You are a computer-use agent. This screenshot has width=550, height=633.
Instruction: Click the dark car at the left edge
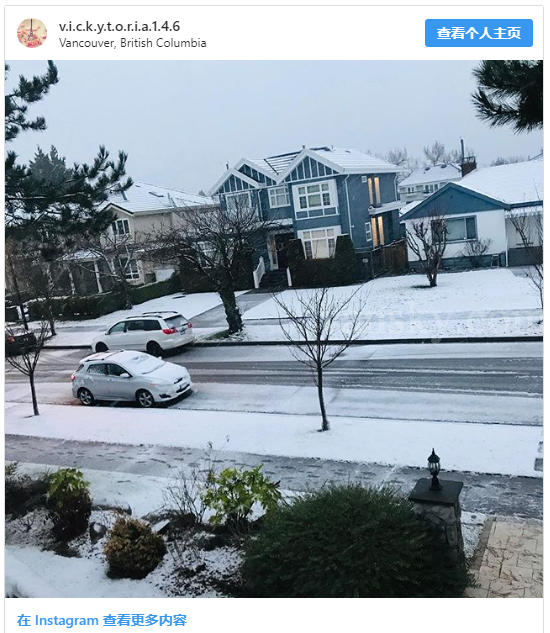pyautogui.click(x=20, y=338)
